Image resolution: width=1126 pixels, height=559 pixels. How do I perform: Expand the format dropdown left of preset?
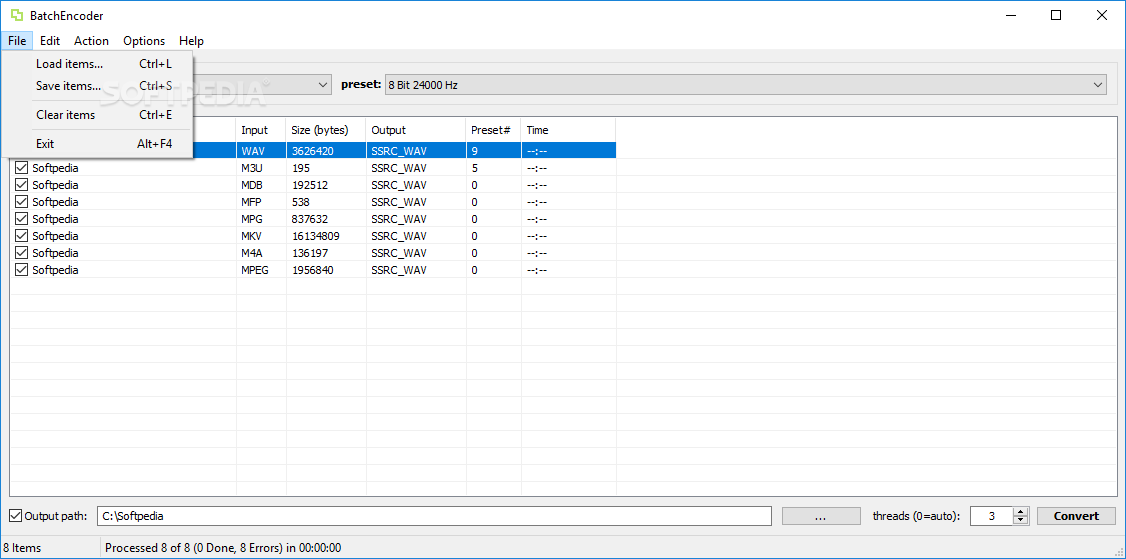click(x=323, y=85)
